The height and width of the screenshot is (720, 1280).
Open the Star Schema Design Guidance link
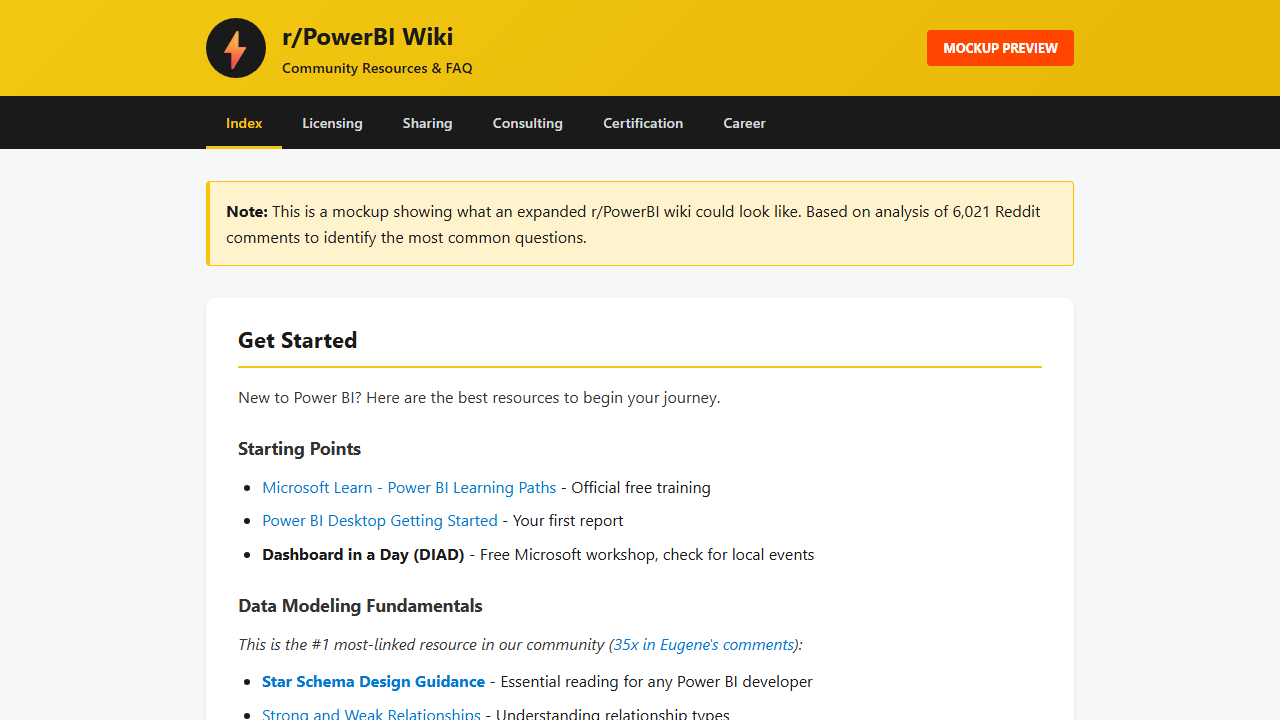pyautogui.click(x=373, y=681)
